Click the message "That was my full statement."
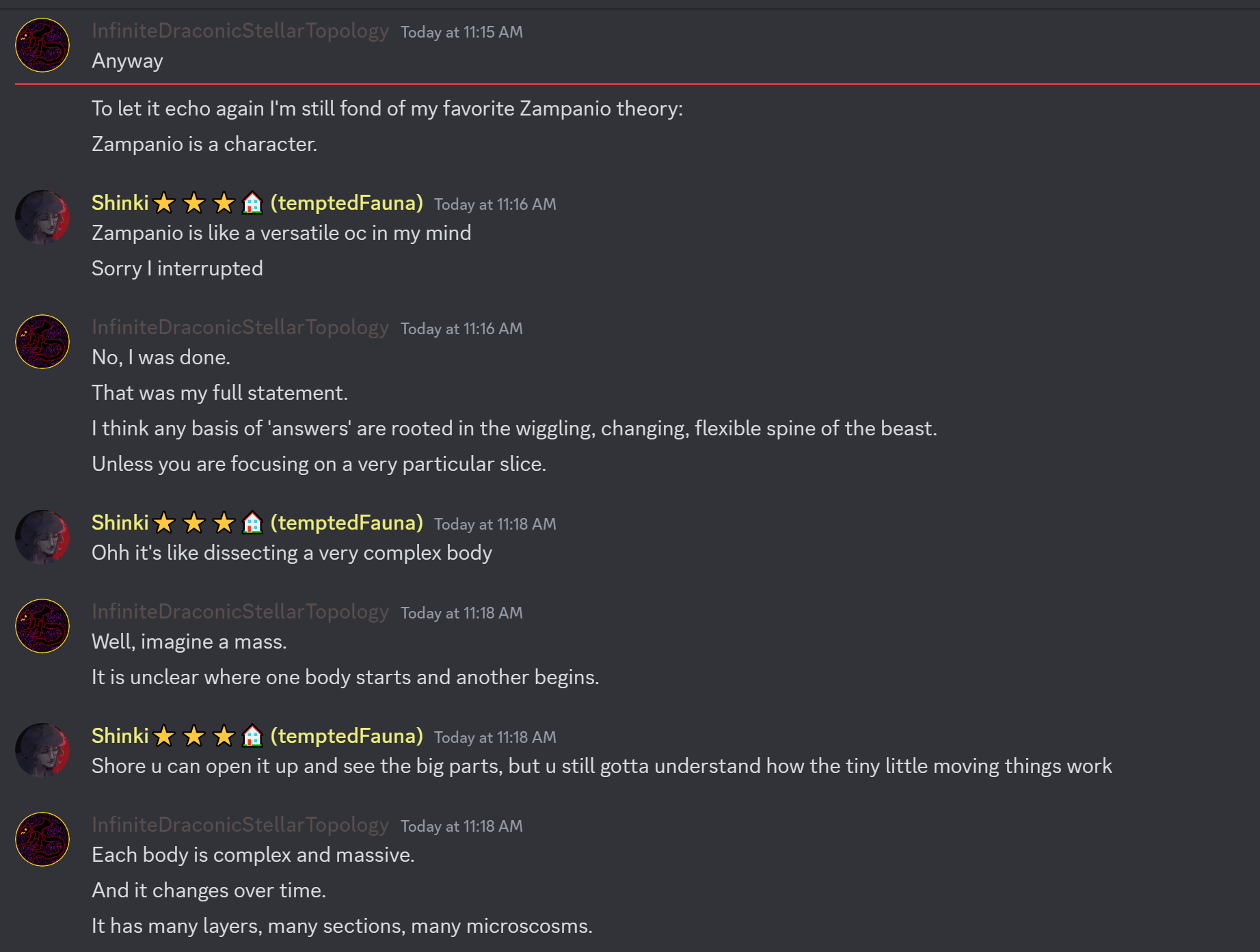Viewport: 1260px width, 952px height. pyautogui.click(x=219, y=393)
